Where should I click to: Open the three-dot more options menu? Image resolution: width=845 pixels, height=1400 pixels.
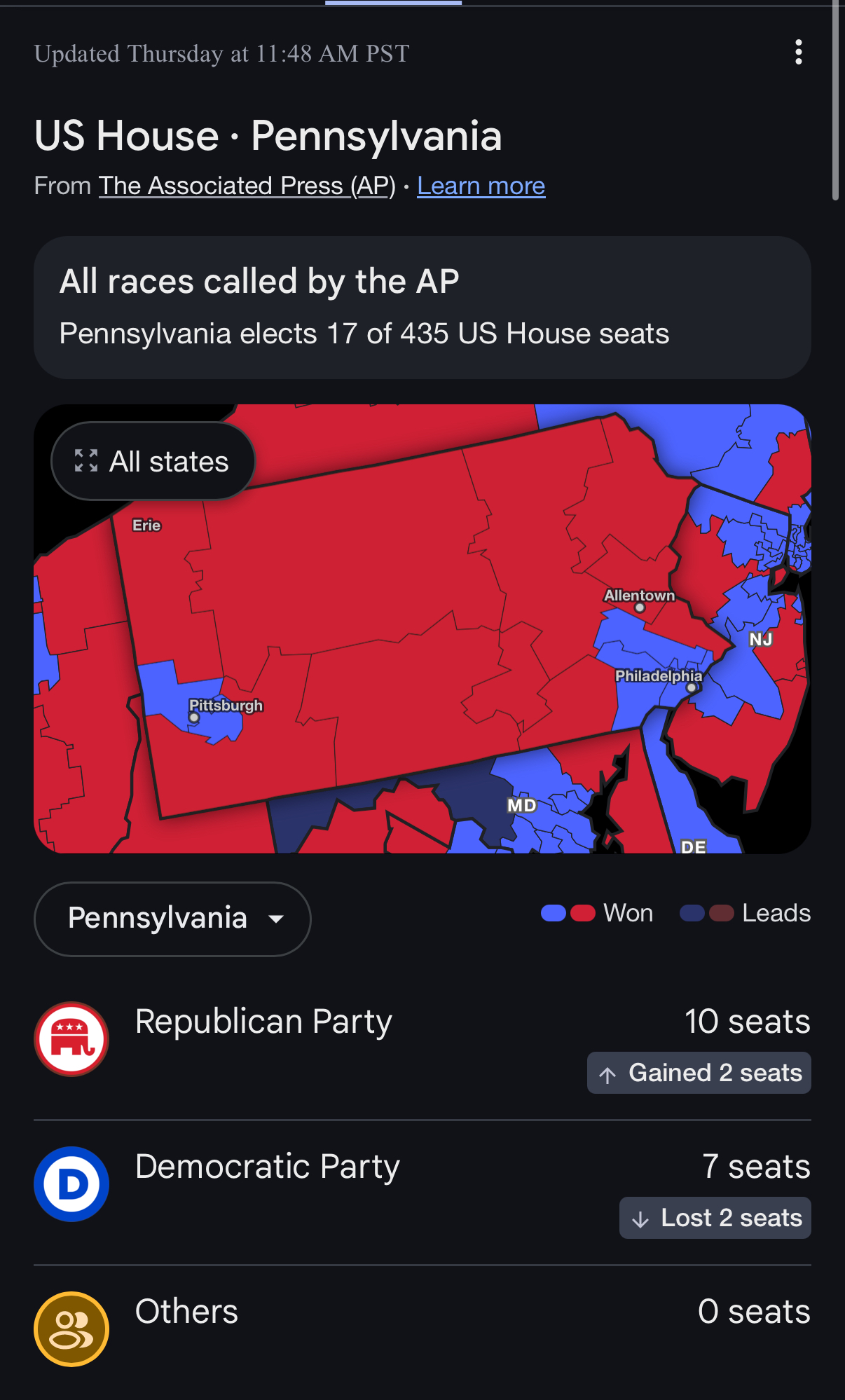[798, 53]
